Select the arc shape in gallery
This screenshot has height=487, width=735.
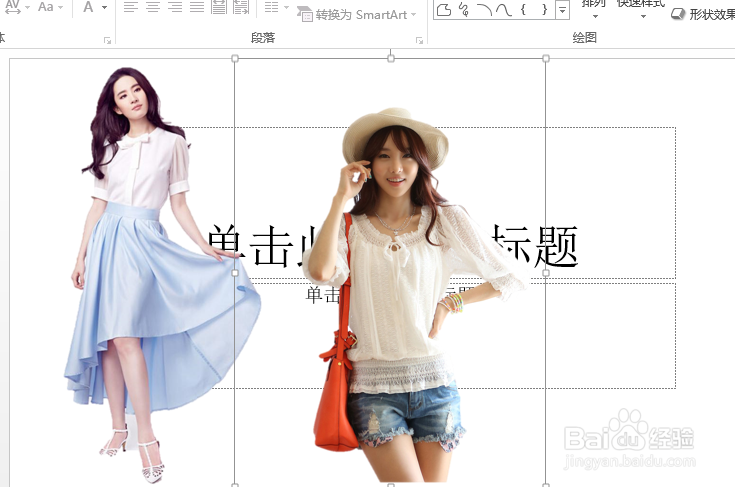pos(485,9)
